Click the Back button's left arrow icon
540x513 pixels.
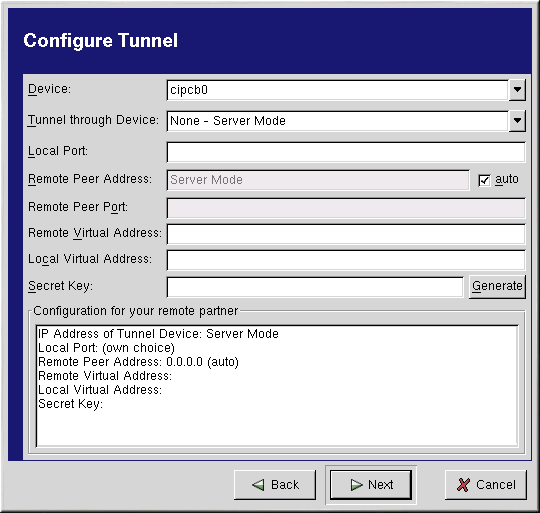click(x=258, y=485)
